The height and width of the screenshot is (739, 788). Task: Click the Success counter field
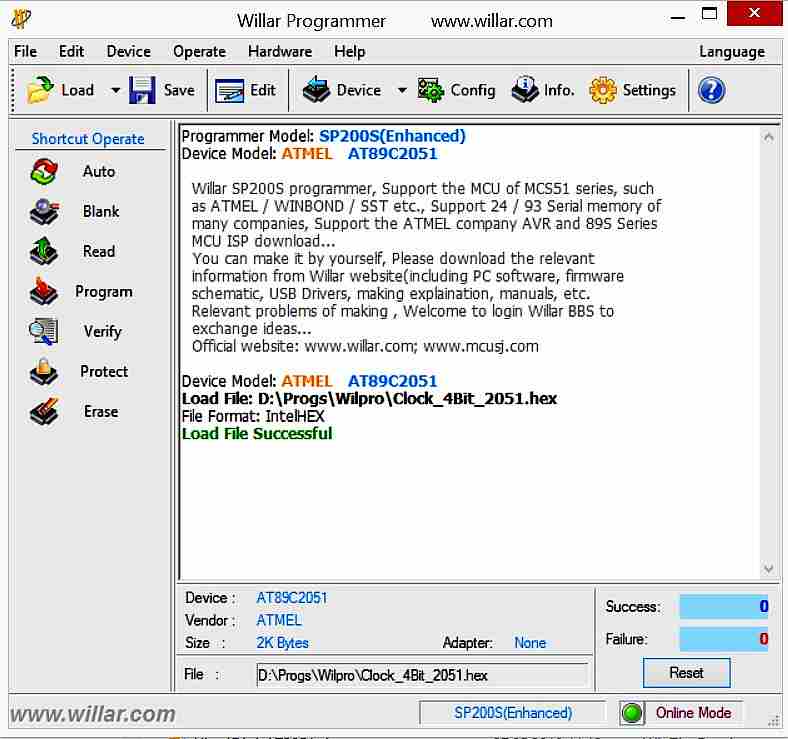pyautogui.click(x=724, y=606)
